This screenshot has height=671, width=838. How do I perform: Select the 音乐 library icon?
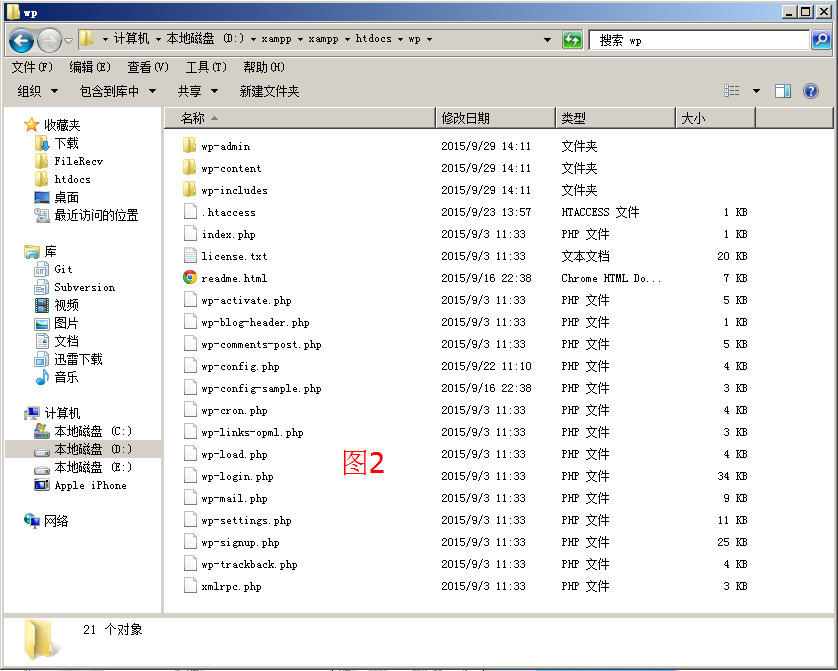pyautogui.click(x=42, y=377)
